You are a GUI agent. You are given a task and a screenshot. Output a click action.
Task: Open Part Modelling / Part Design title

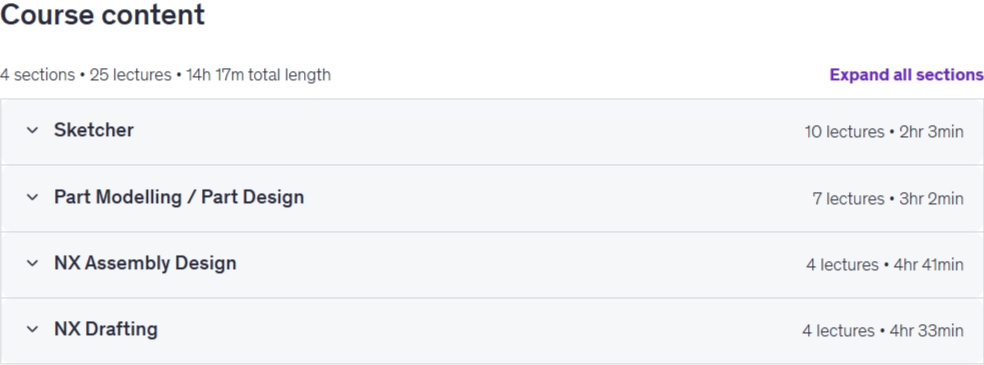coord(179,198)
